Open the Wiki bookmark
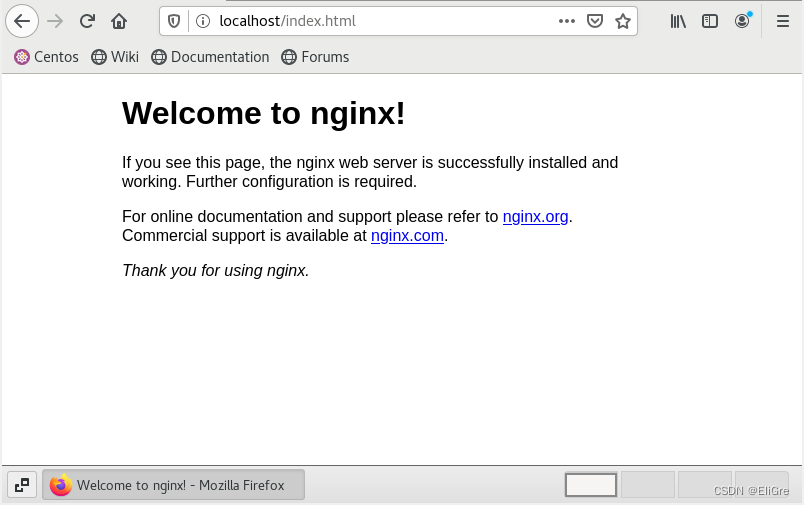 [x=115, y=57]
